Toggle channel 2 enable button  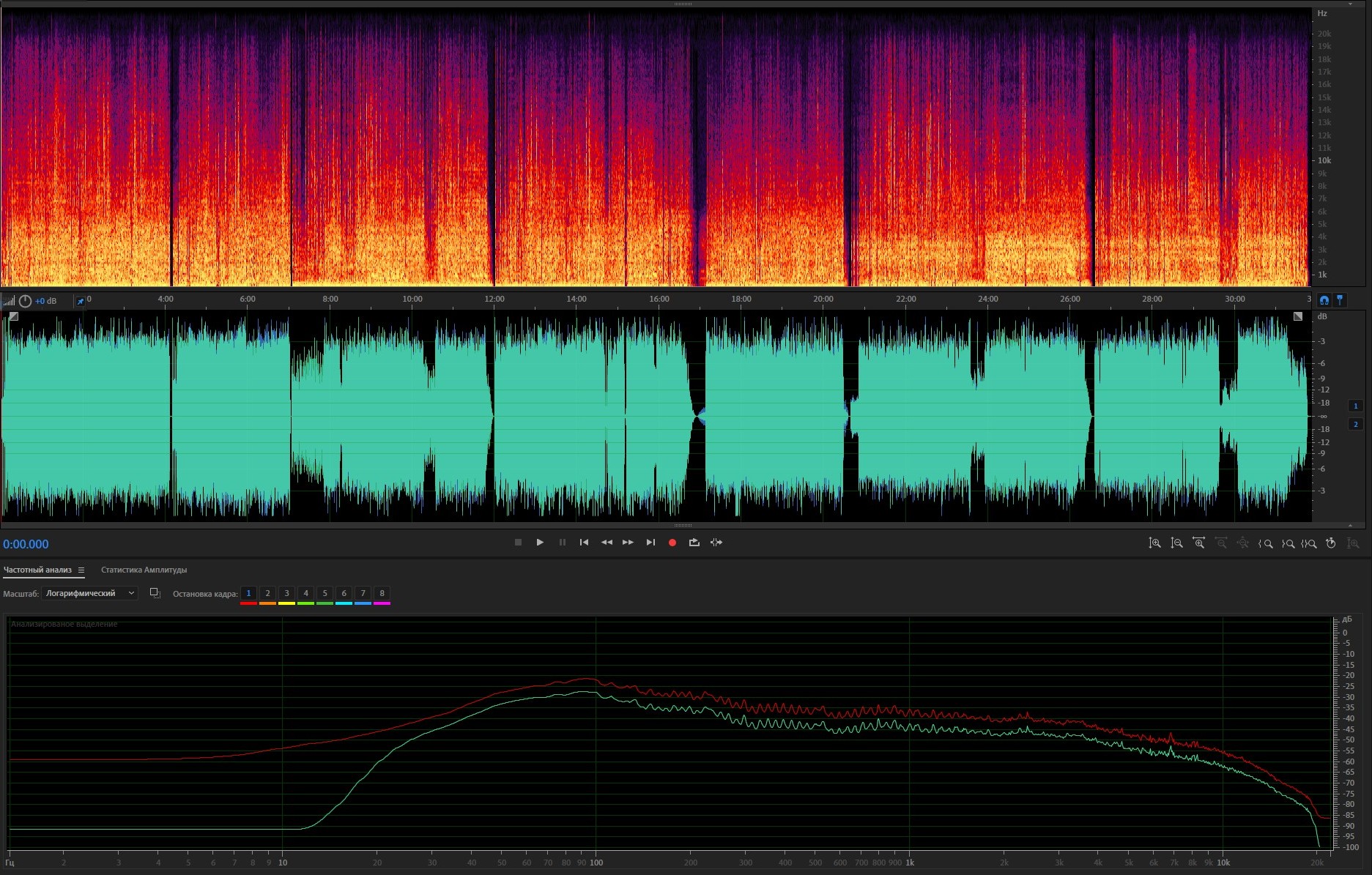coord(1355,424)
